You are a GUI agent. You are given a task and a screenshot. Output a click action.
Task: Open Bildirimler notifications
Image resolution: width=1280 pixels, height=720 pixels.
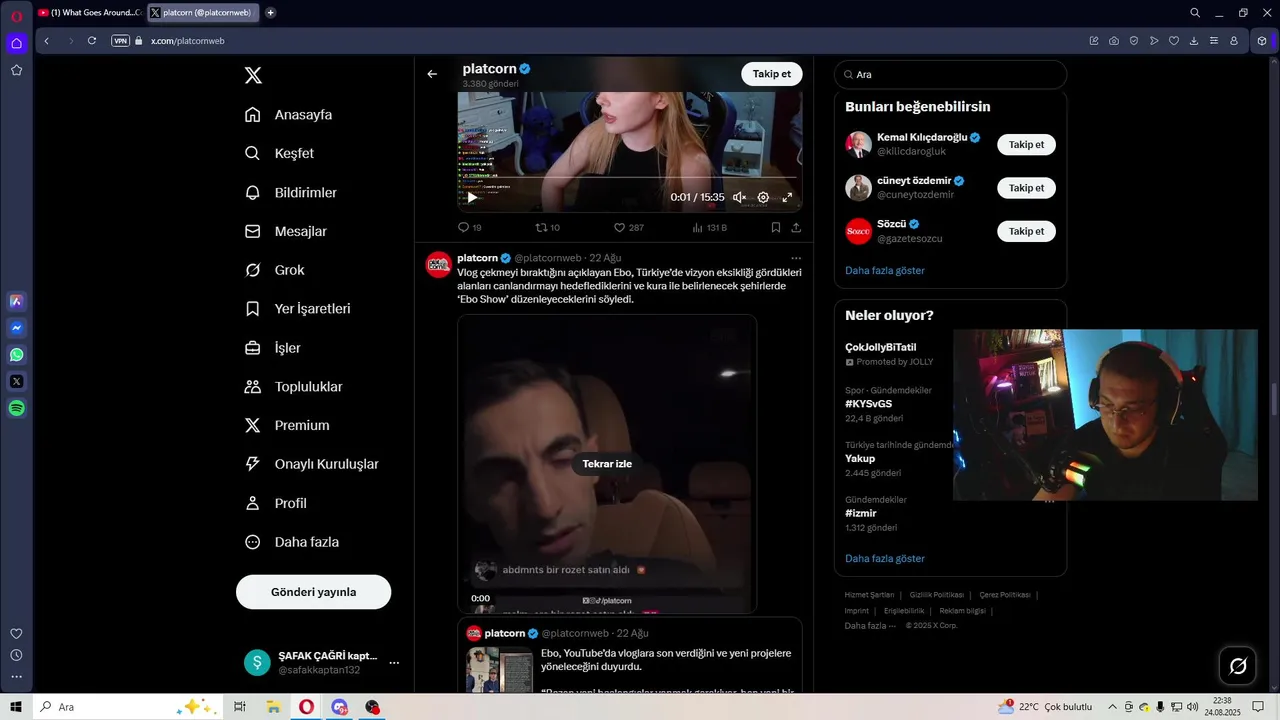(x=290, y=193)
